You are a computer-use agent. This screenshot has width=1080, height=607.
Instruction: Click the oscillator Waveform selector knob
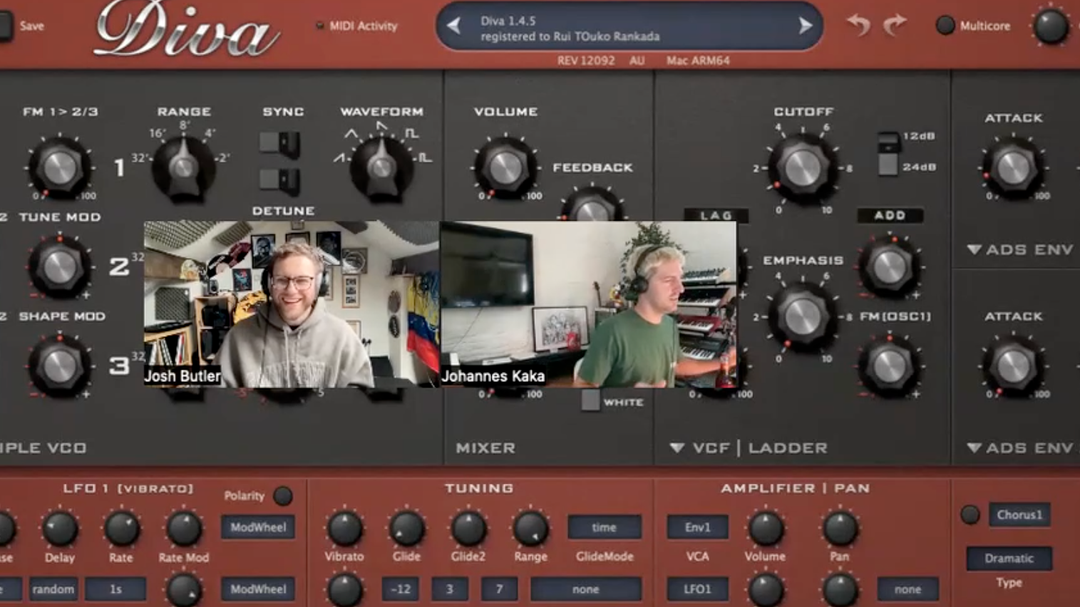tap(381, 166)
